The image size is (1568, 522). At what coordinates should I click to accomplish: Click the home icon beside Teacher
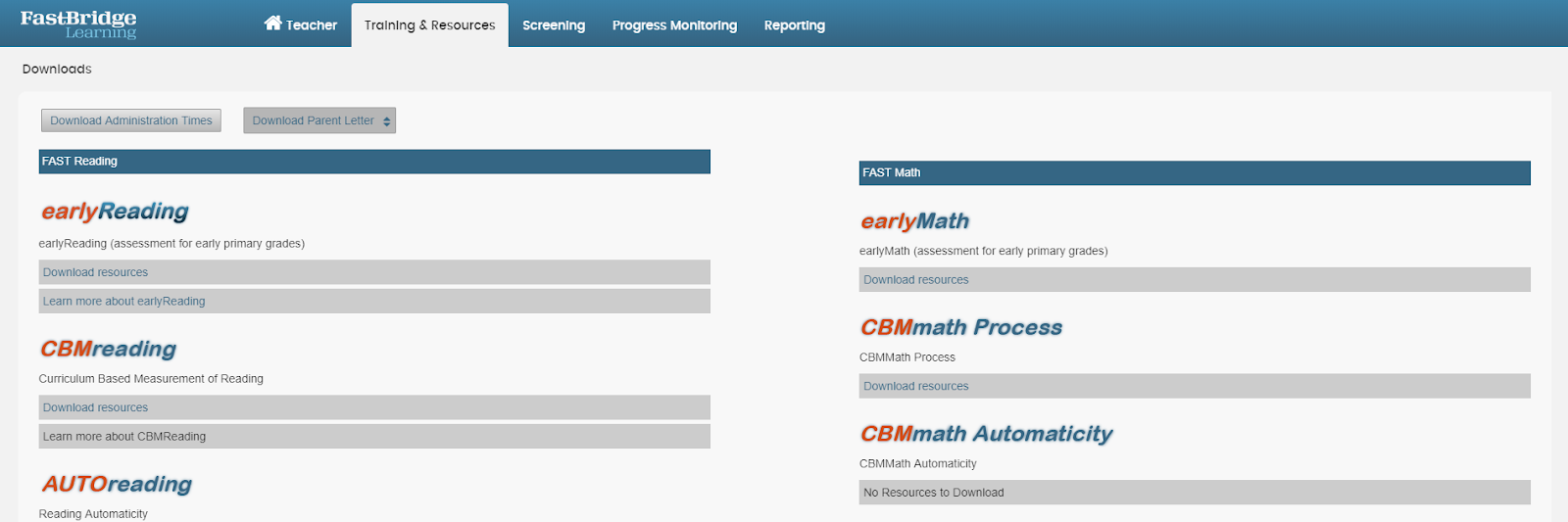(x=273, y=24)
